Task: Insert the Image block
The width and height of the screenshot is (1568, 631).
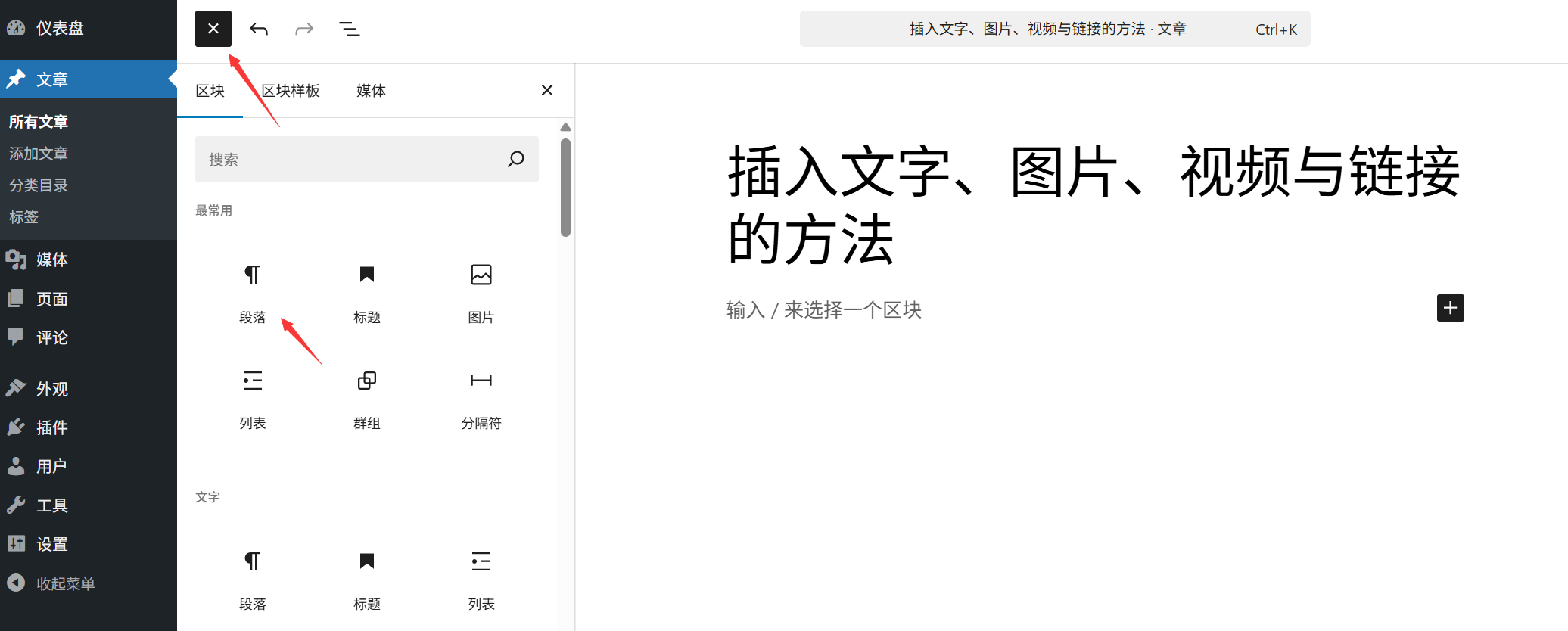Action: pos(481,294)
